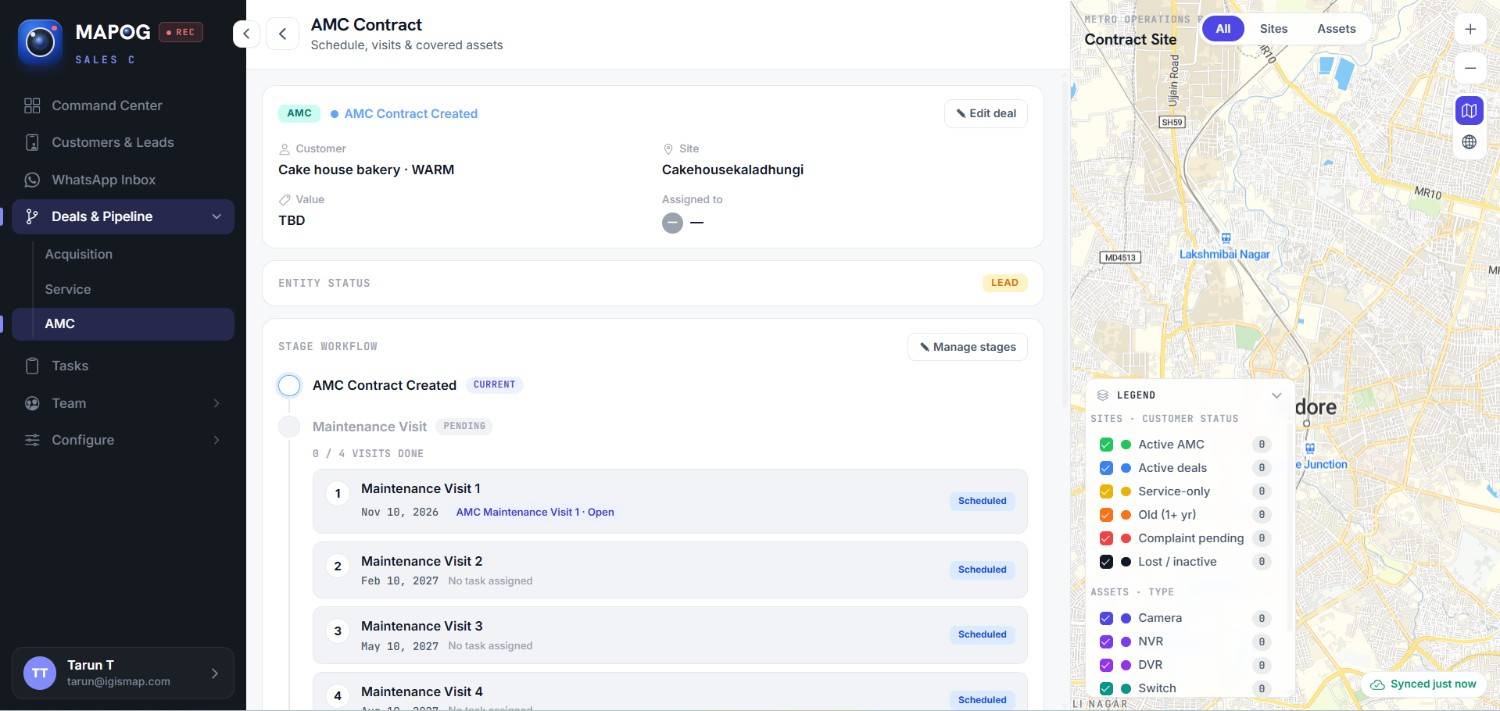Click the Customers & Leads phone icon

tap(32, 142)
